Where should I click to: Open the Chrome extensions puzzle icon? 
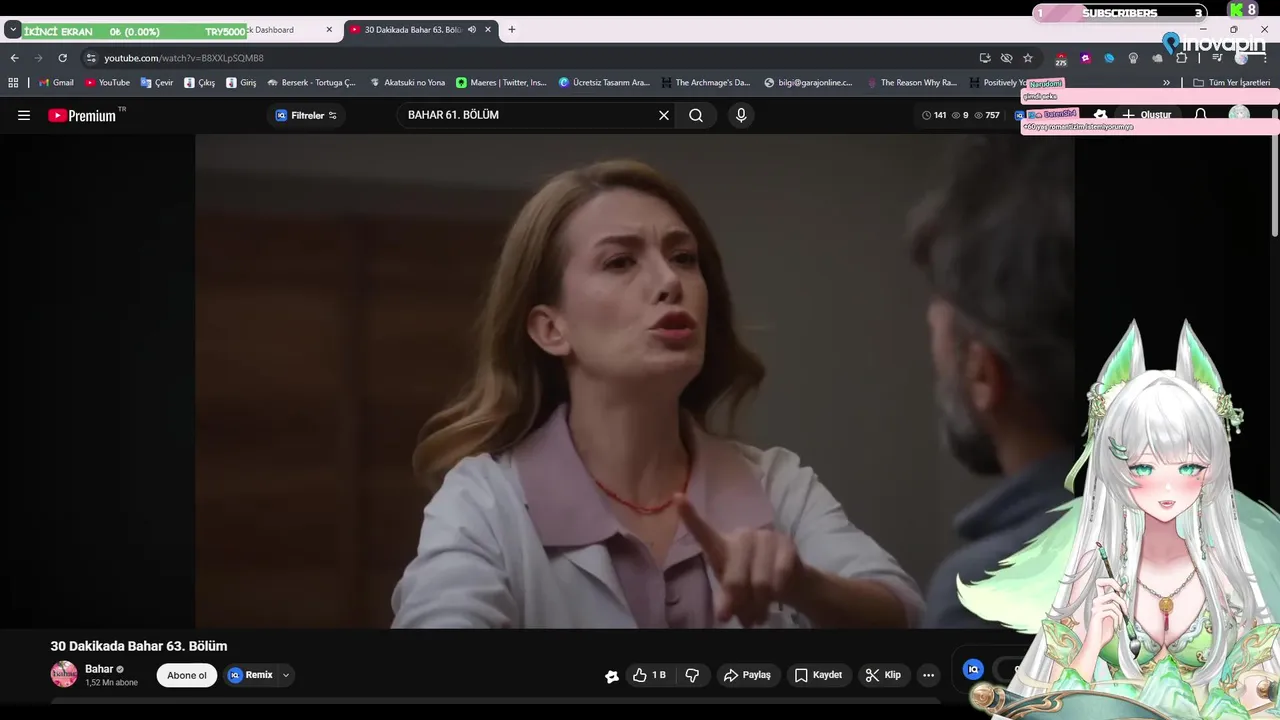point(1181,58)
